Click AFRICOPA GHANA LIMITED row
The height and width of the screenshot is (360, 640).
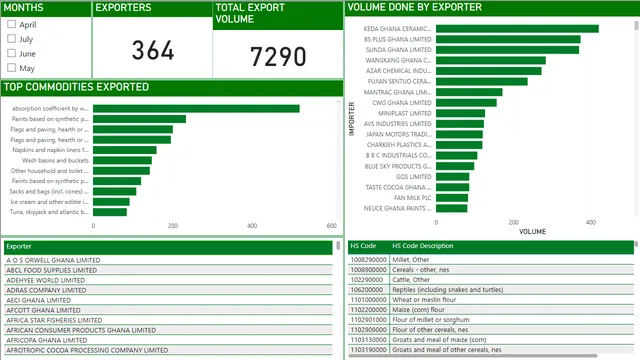coord(168,340)
